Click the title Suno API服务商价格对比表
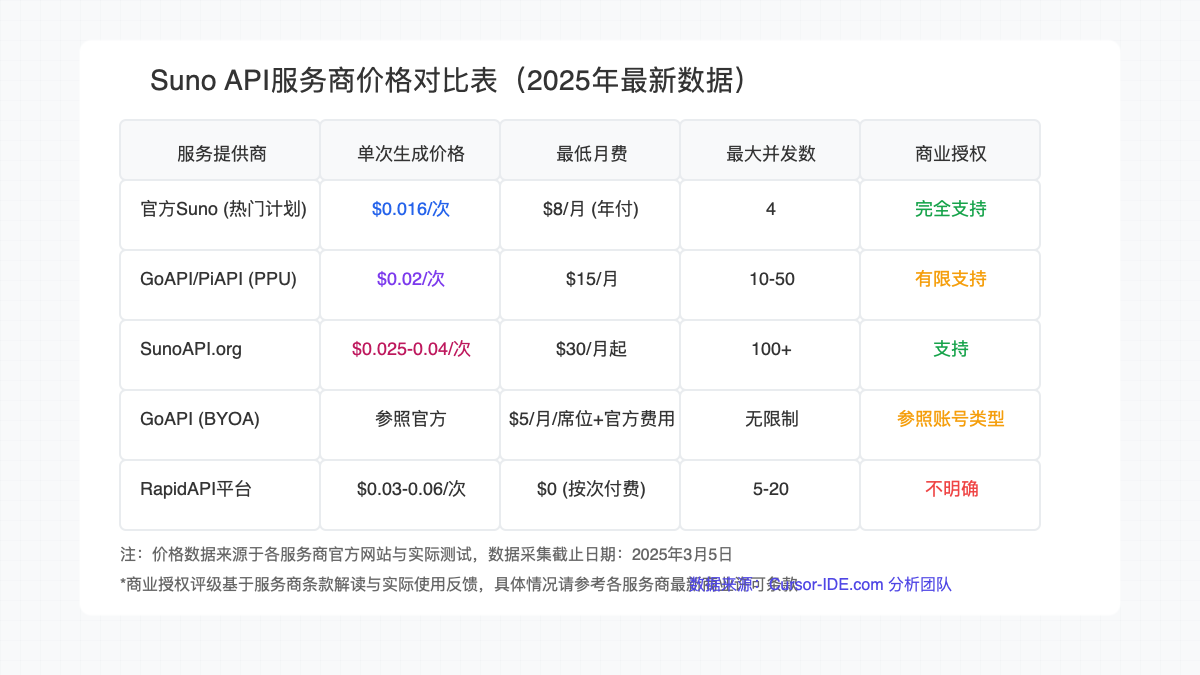The width and height of the screenshot is (1200, 675). (x=323, y=80)
